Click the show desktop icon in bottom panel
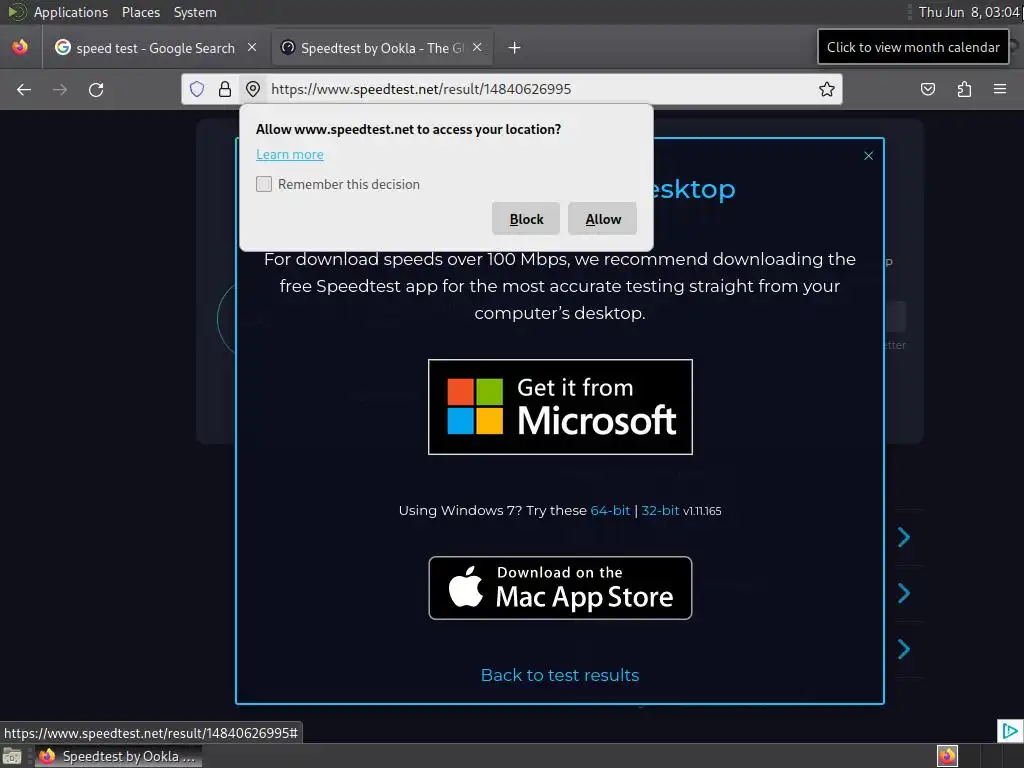1024x768 pixels. coord(12,756)
